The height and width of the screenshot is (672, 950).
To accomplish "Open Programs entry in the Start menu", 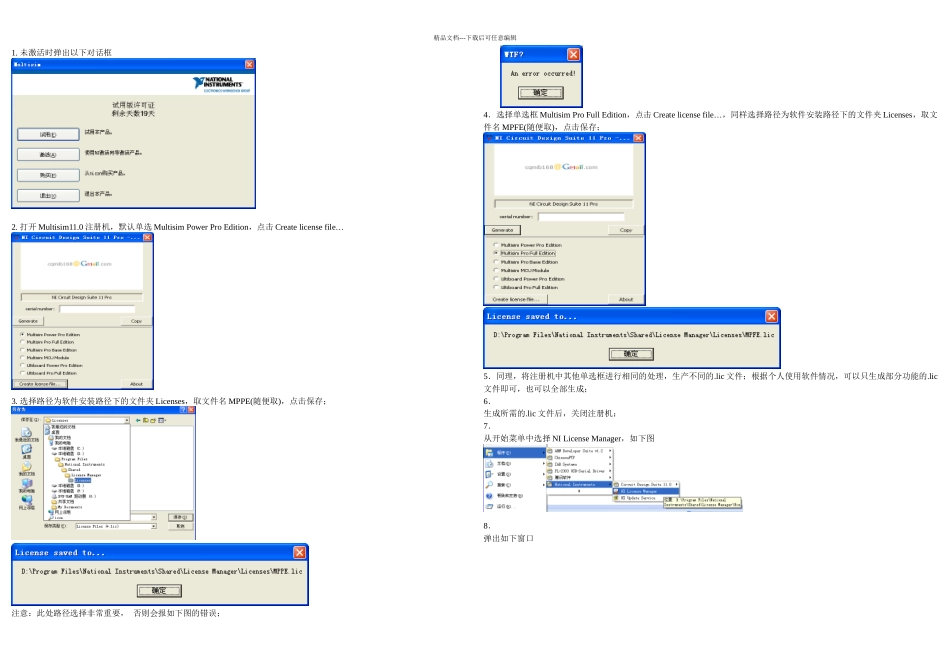I will (516, 453).
